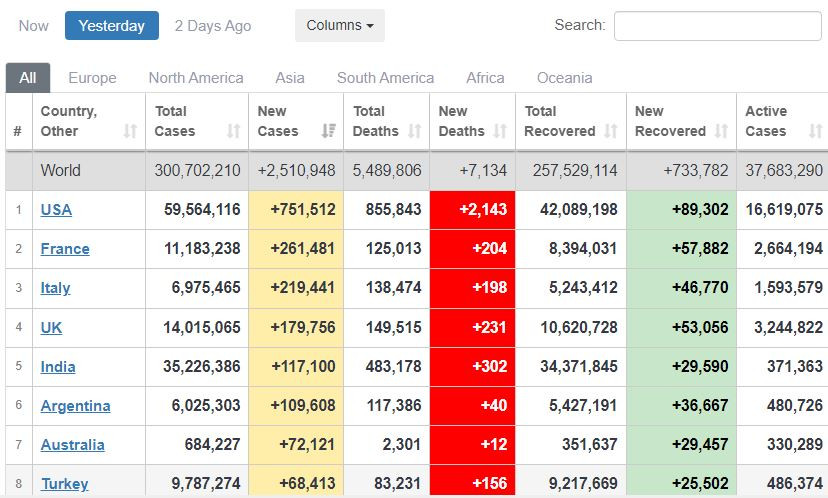
Task: Sort by Total Cases arrows icon
Action: (233, 131)
